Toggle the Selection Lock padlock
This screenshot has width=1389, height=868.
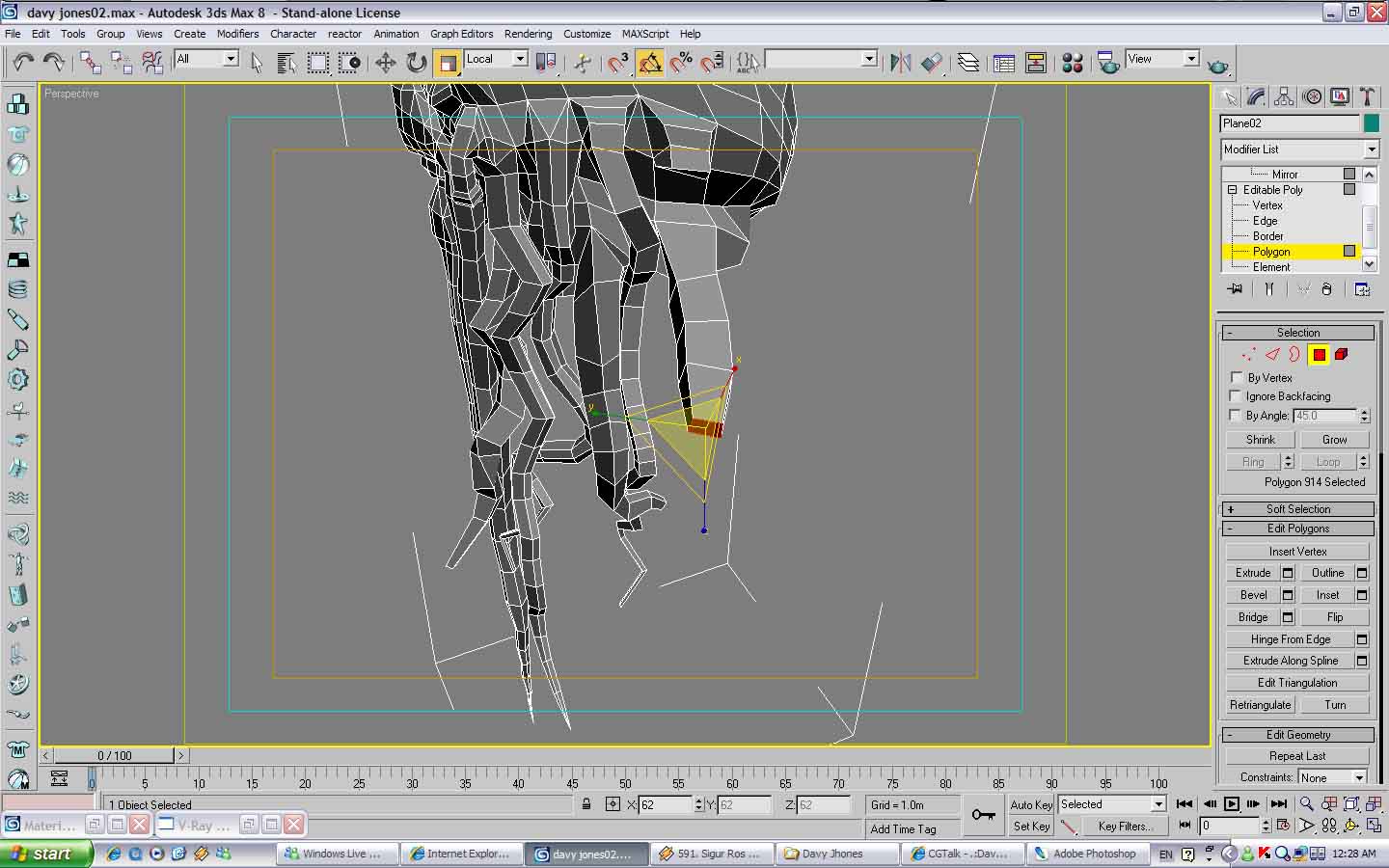[x=586, y=803]
